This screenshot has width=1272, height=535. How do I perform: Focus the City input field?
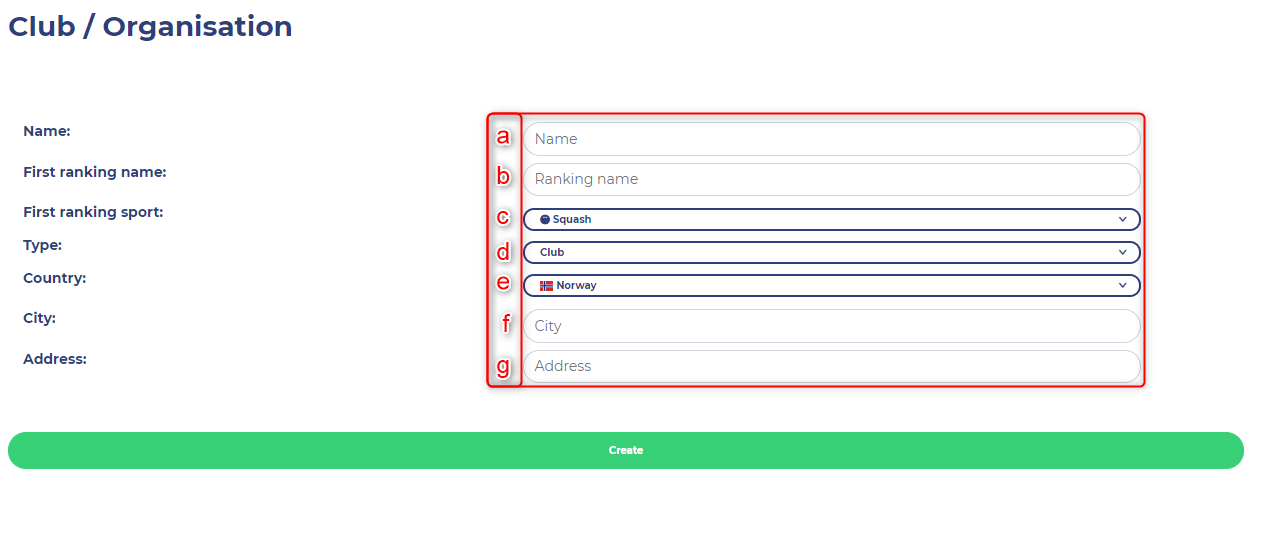click(832, 326)
